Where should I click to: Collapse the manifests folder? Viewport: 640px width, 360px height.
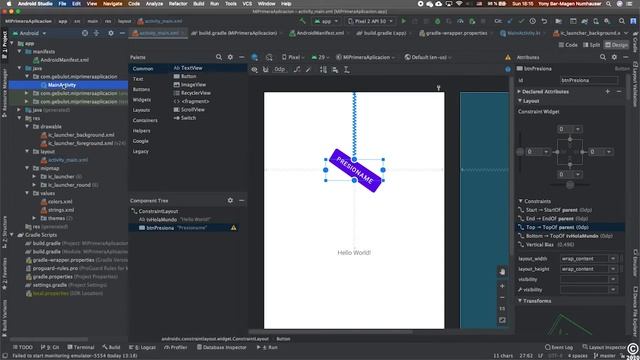click(19, 52)
